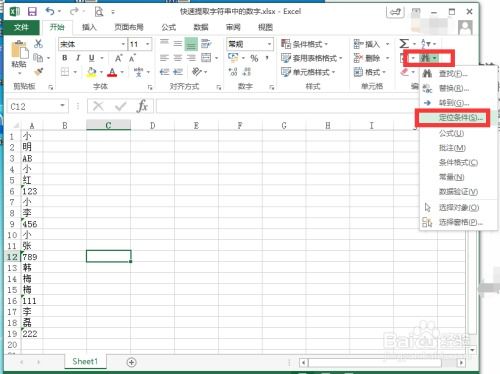Click the Save icon in quick access toolbar
This screenshot has height=374, width=500.
[32, 12]
